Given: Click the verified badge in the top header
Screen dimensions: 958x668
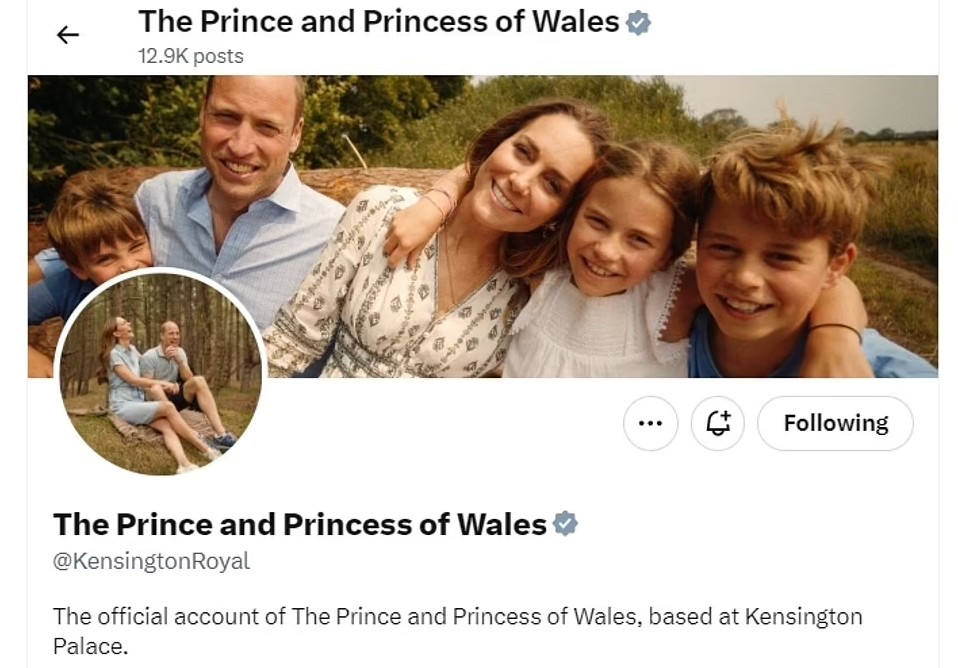Looking at the screenshot, I should tap(638, 23).
